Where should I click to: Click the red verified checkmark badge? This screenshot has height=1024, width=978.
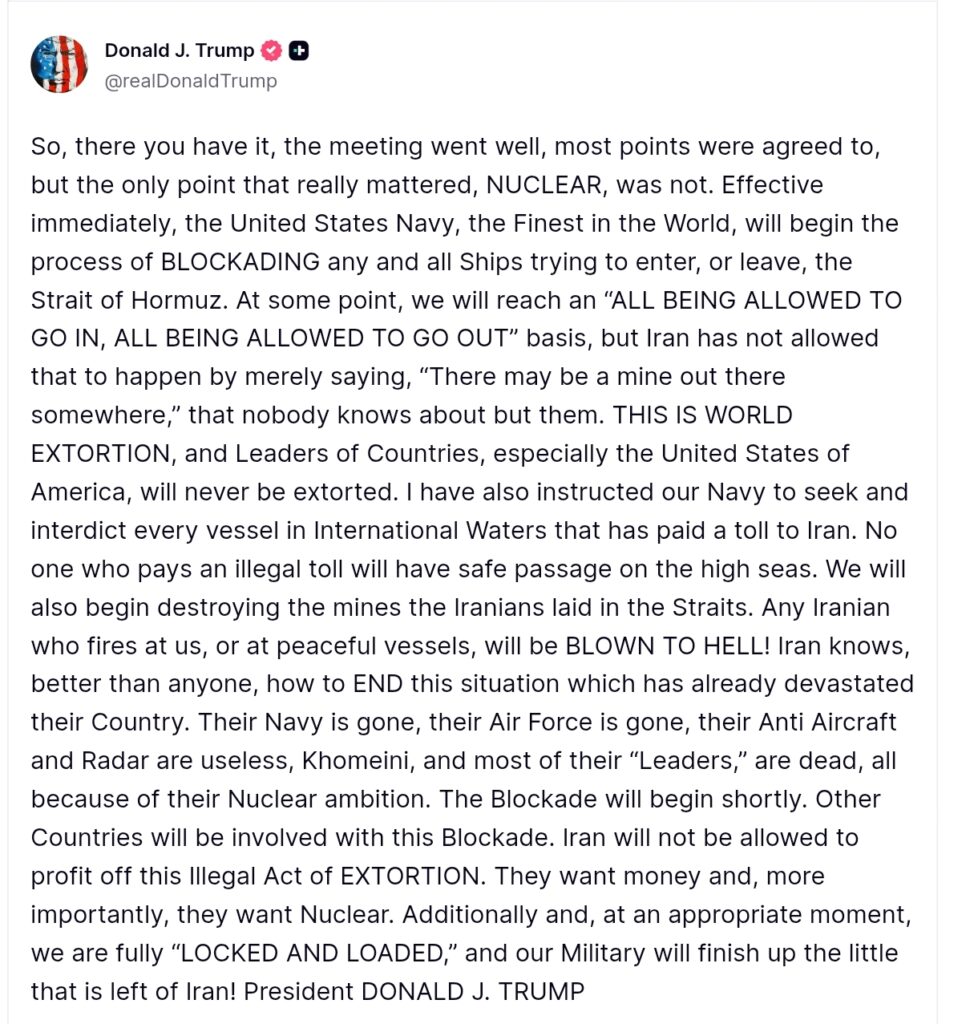(x=271, y=50)
